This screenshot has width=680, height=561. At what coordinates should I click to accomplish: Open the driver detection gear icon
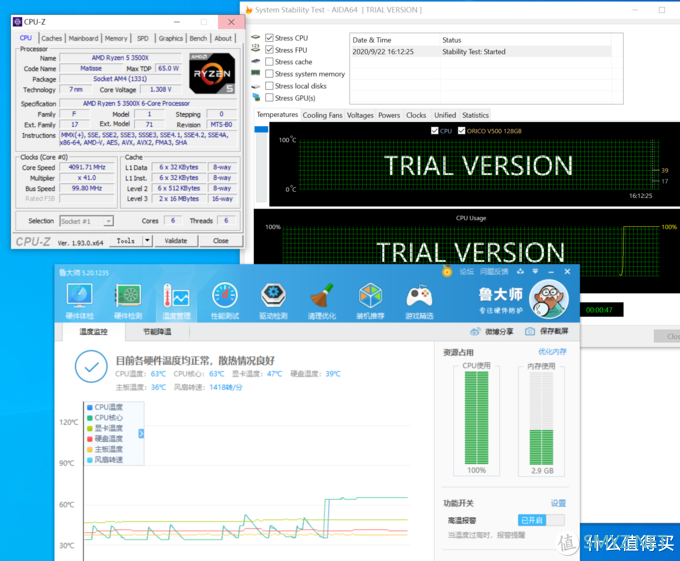point(273,296)
